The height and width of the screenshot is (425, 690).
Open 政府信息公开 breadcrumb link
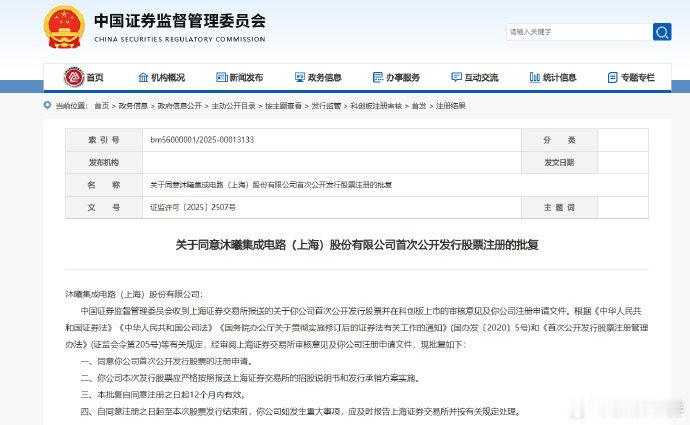point(180,106)
